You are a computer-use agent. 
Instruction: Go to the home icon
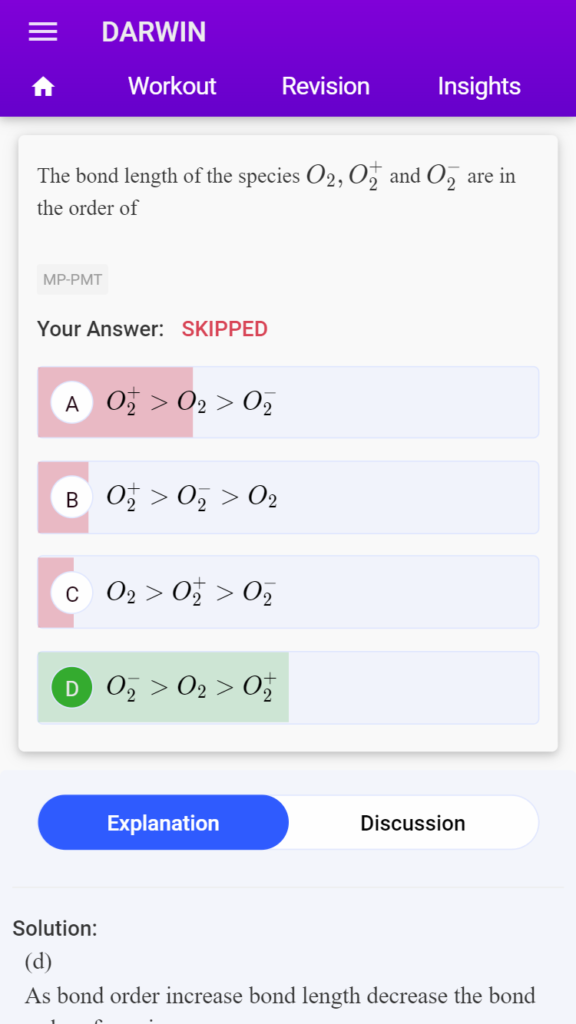43,86
